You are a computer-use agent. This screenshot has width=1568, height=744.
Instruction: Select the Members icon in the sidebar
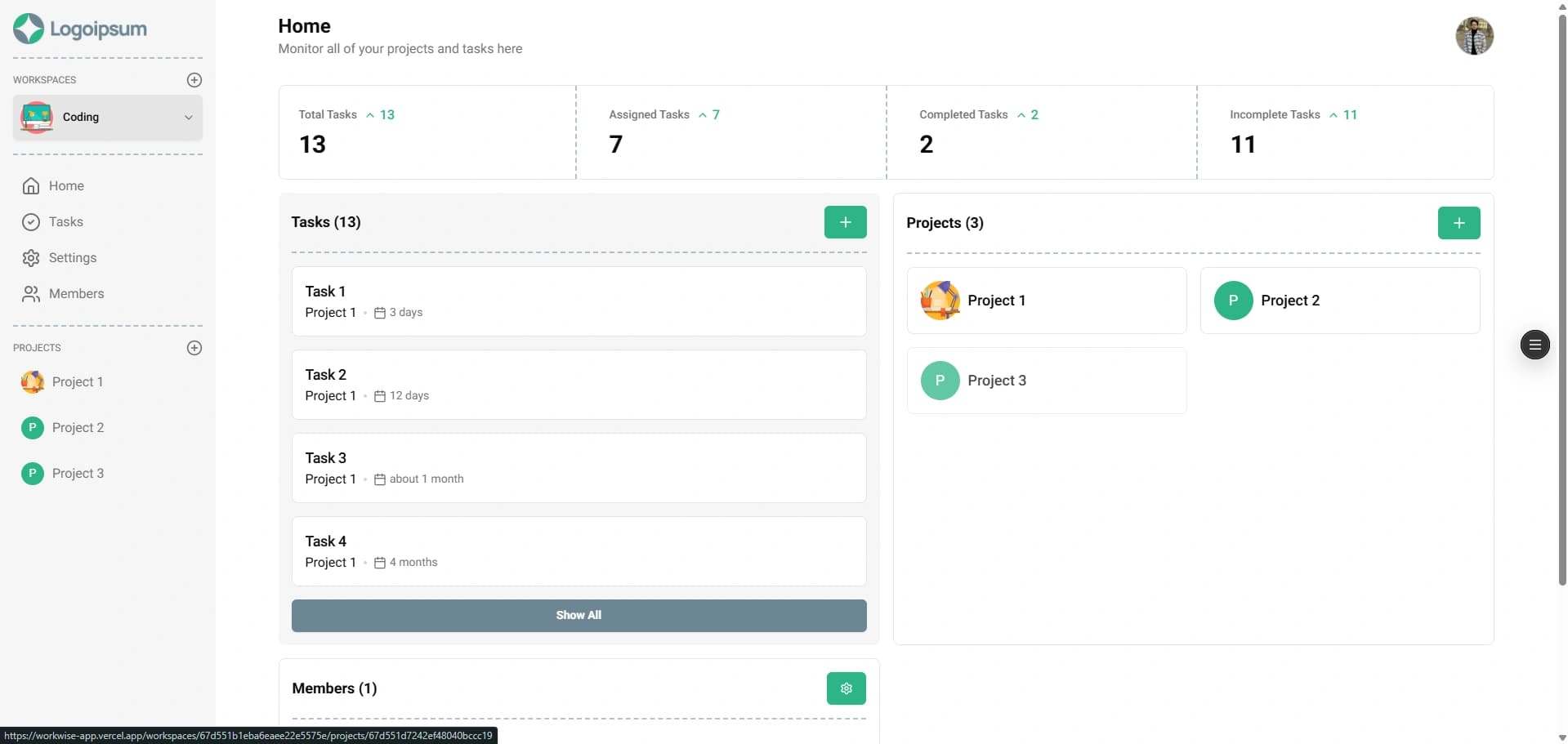[x=30, y=293]
